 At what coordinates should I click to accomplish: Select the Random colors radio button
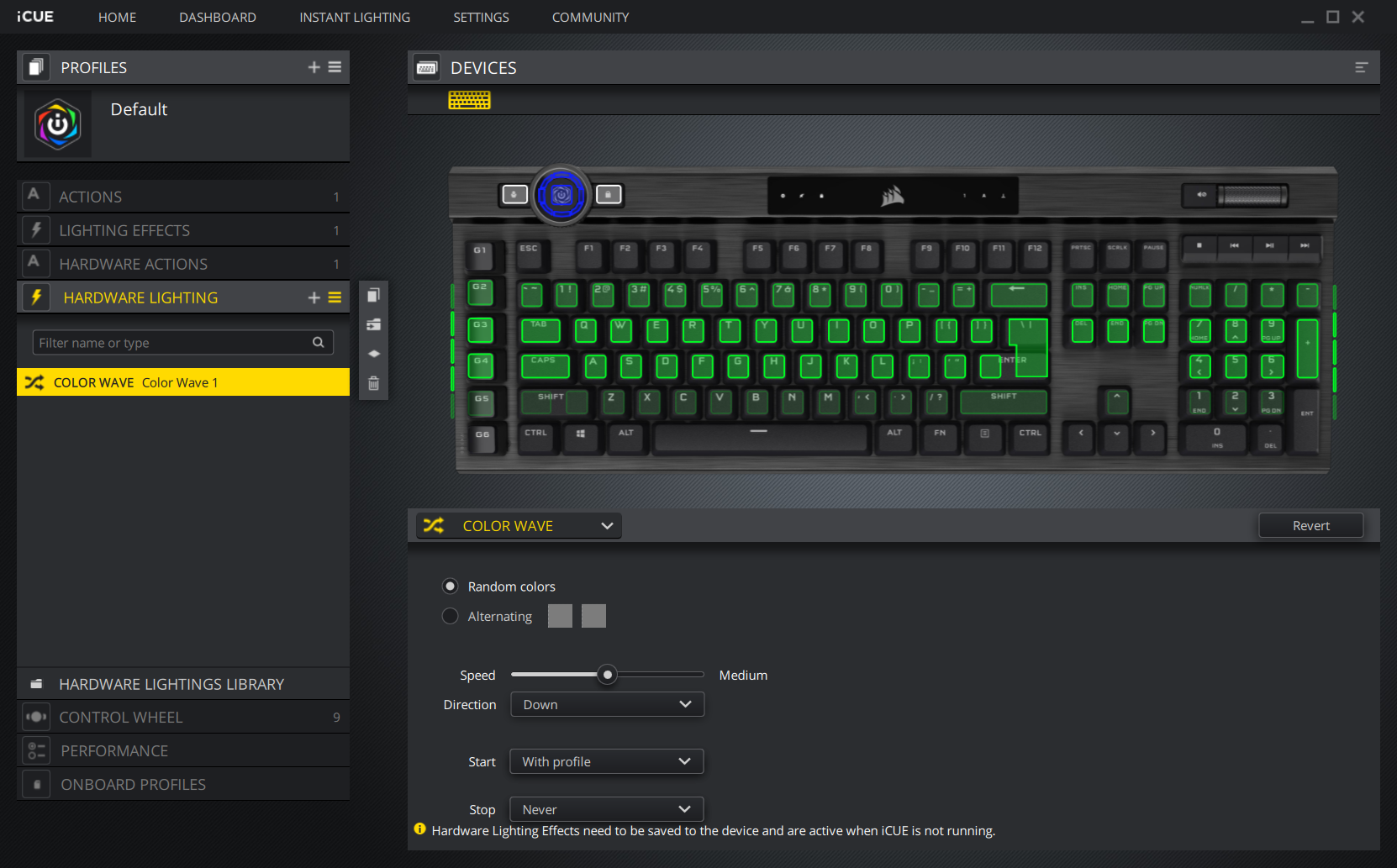450,586
